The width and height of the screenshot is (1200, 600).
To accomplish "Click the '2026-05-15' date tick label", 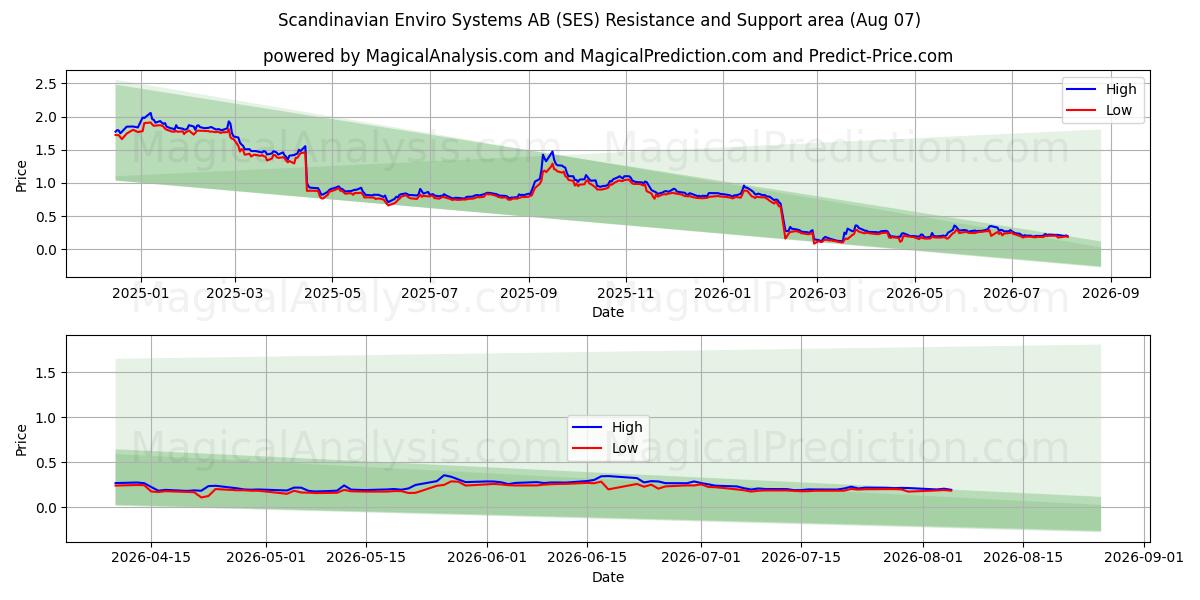I will click(367, 558).
